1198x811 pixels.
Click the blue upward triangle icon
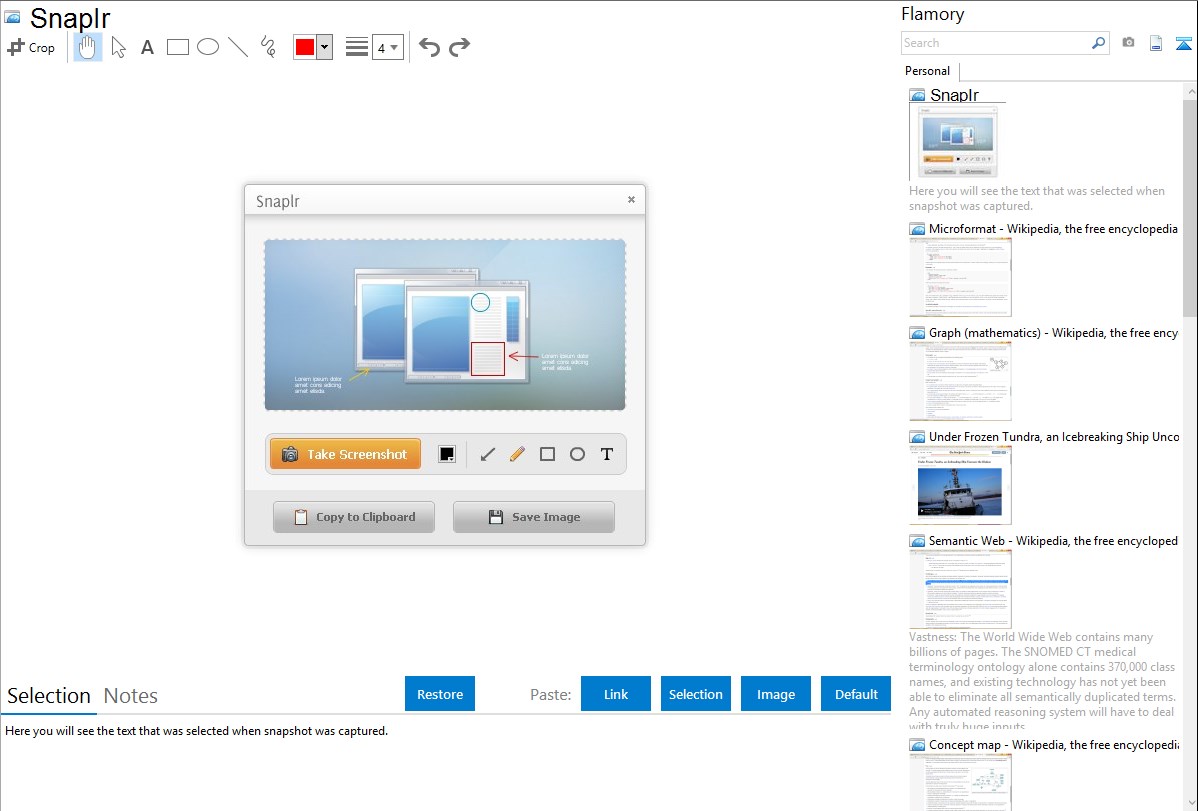[1183, 43]
